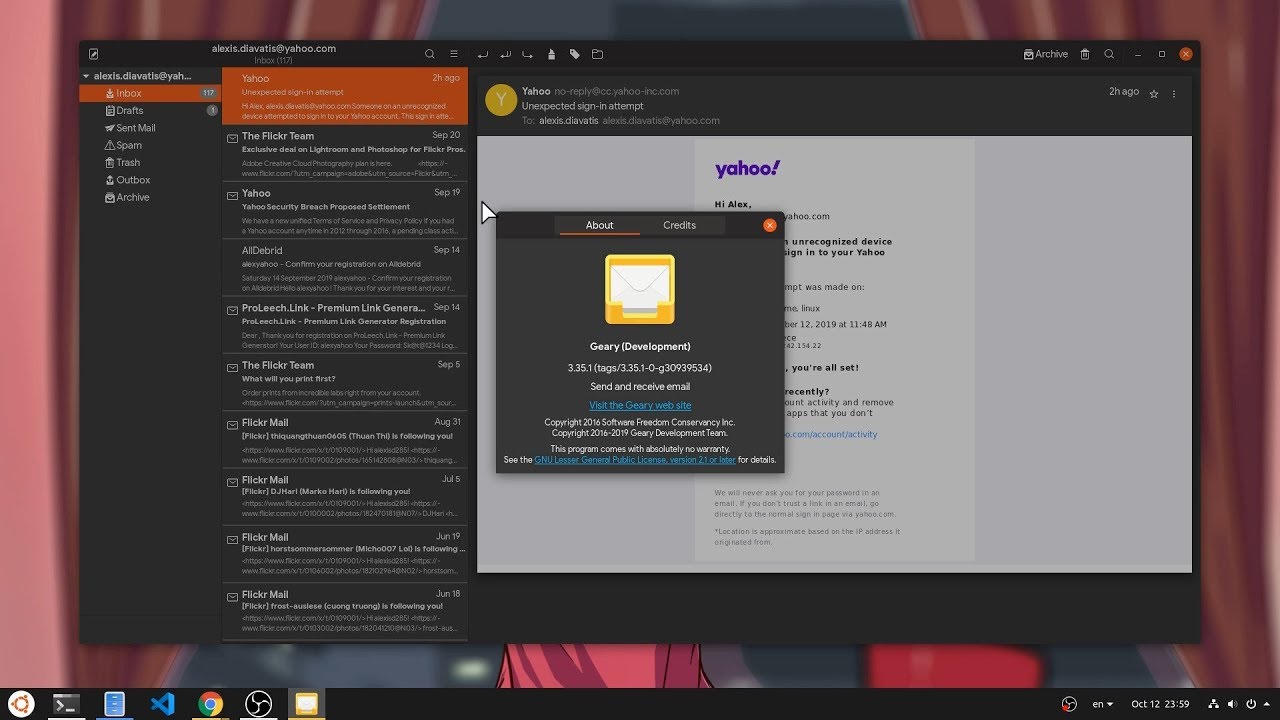Screen dimensions: 1280x720
Task: Launch Terminal from the taskbar
Action: tap(67, 704)
